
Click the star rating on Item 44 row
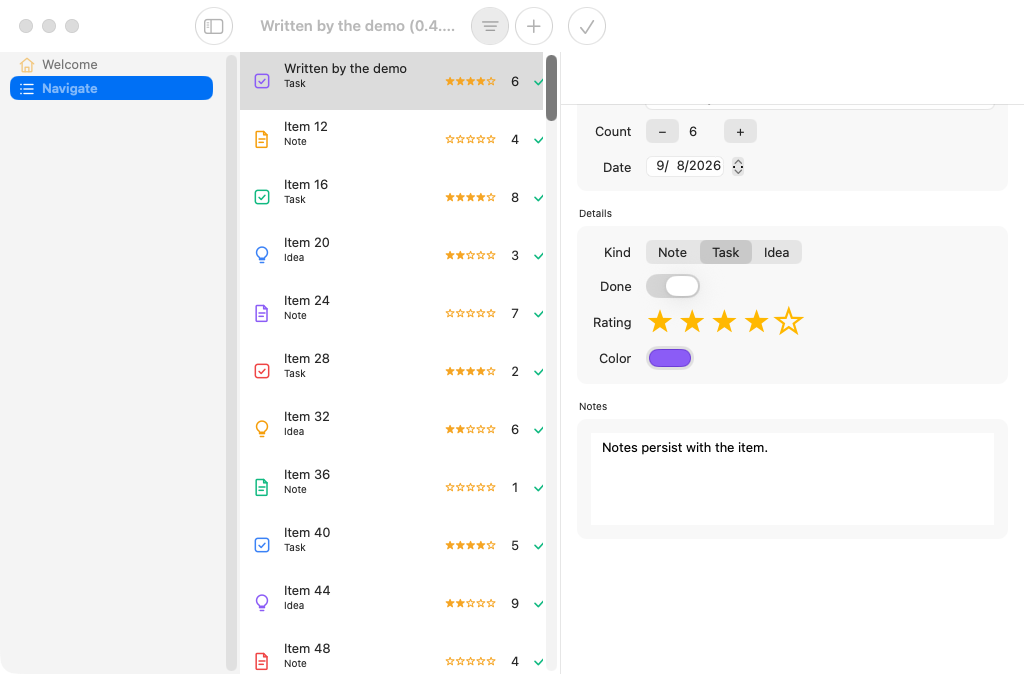tap(470, 603)
